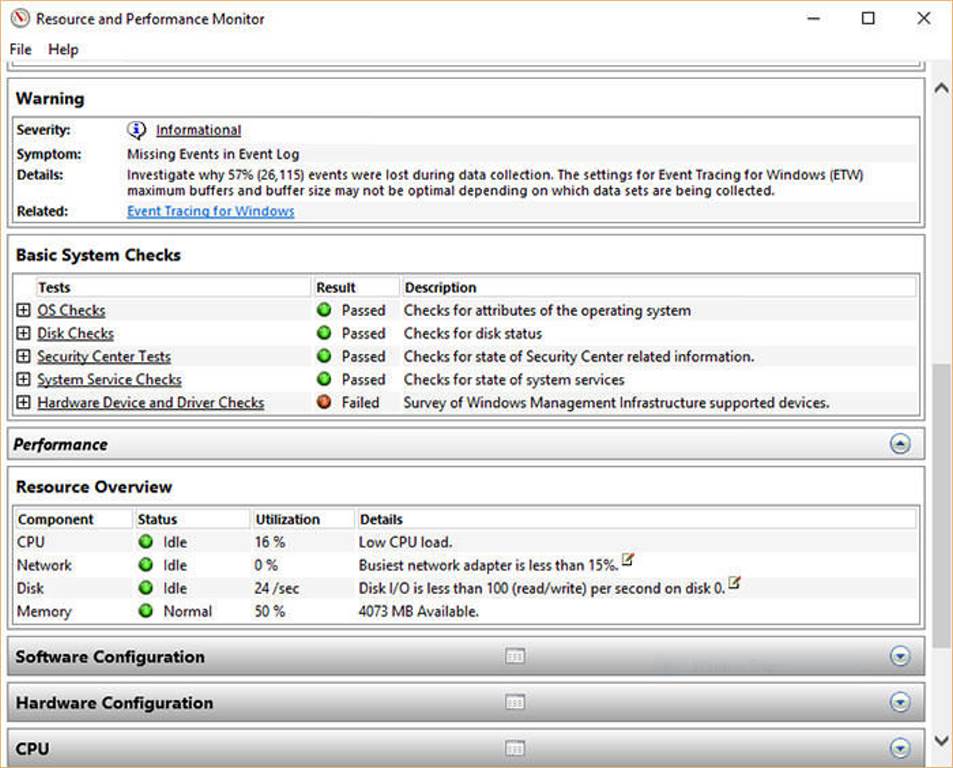Image resolution: width=953 pixels, height=768 pixels.
Task: Expand the CPU section chevron
Action: 899,748
